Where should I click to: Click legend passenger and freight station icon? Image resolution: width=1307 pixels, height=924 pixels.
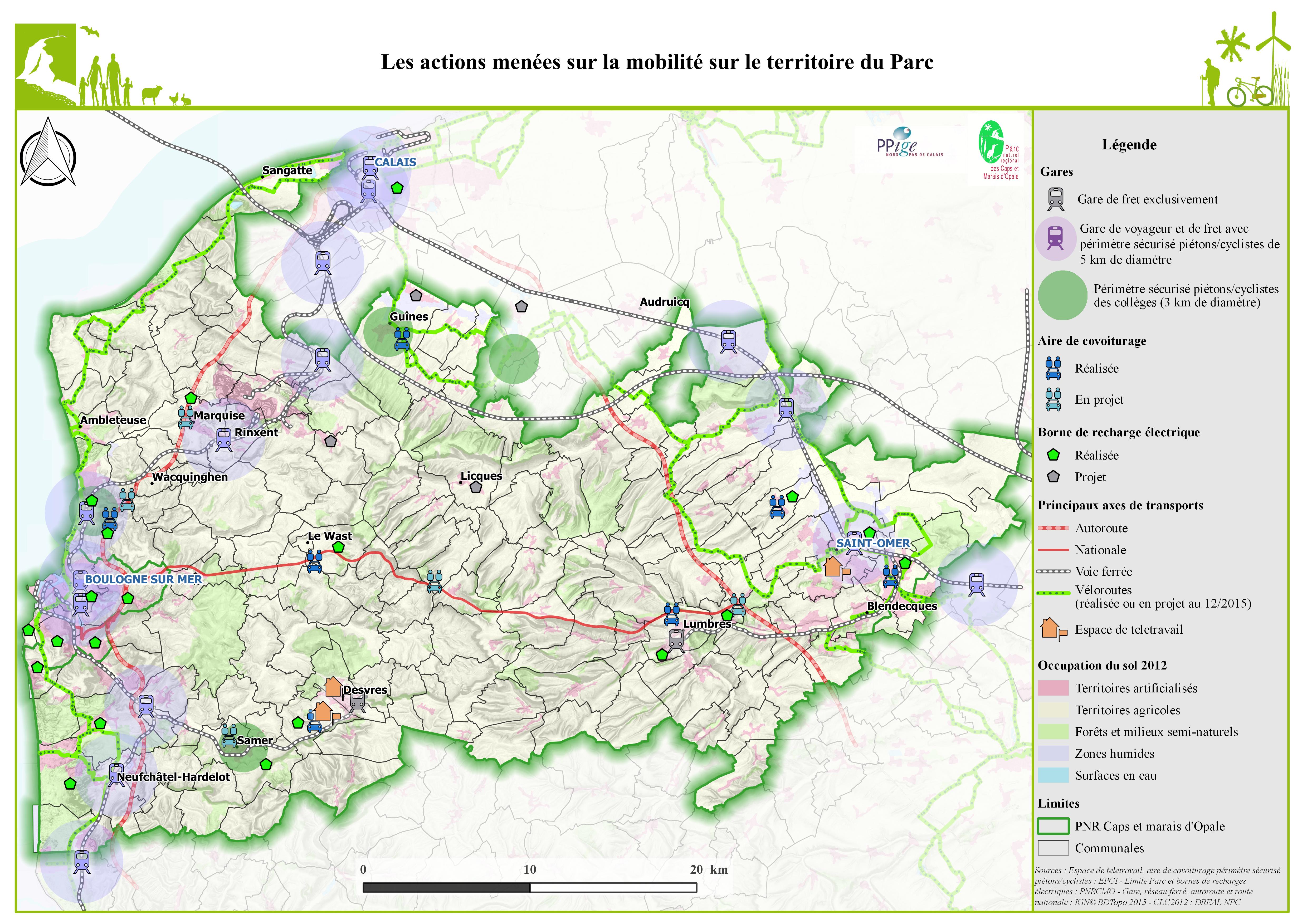[1055, 238]
